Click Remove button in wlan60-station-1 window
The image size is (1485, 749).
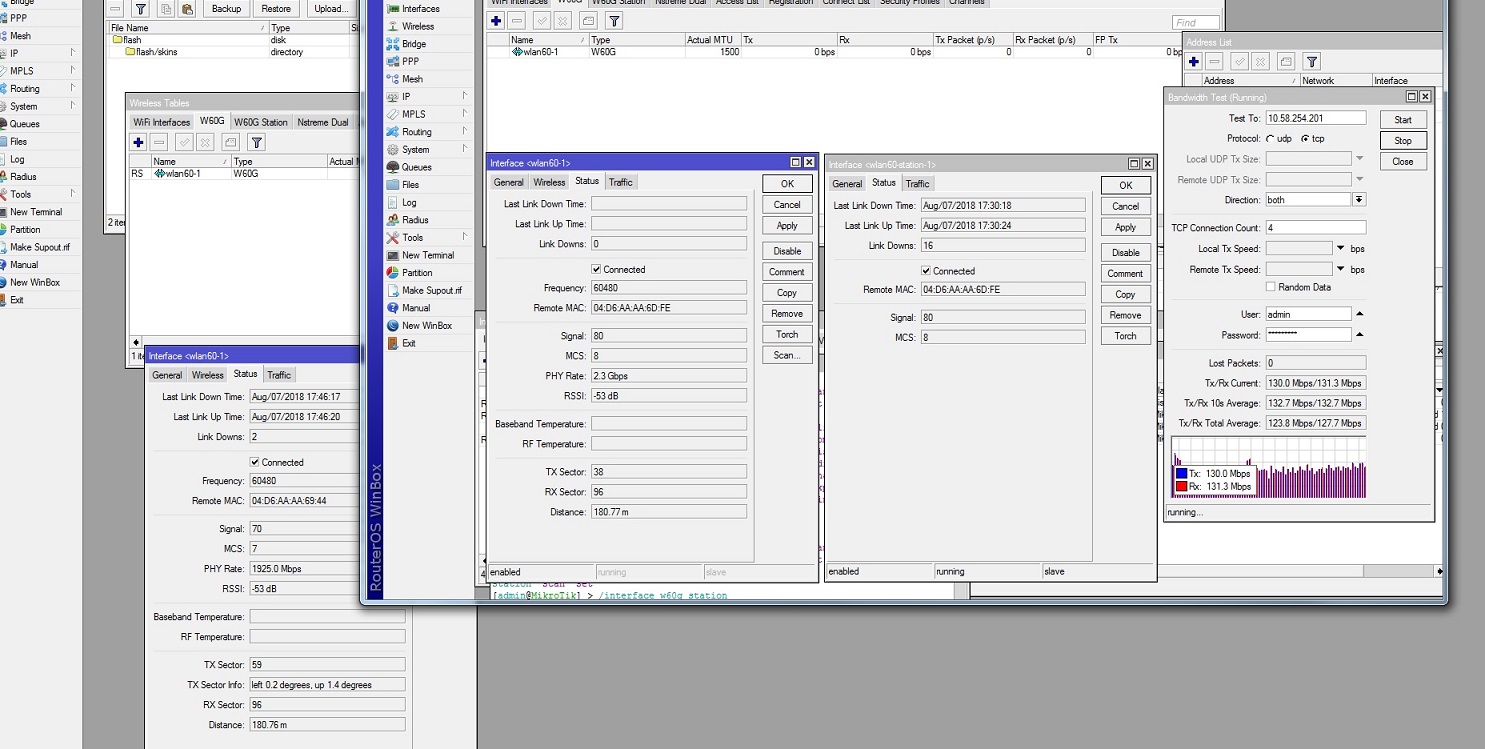(x=1125, y=315)
